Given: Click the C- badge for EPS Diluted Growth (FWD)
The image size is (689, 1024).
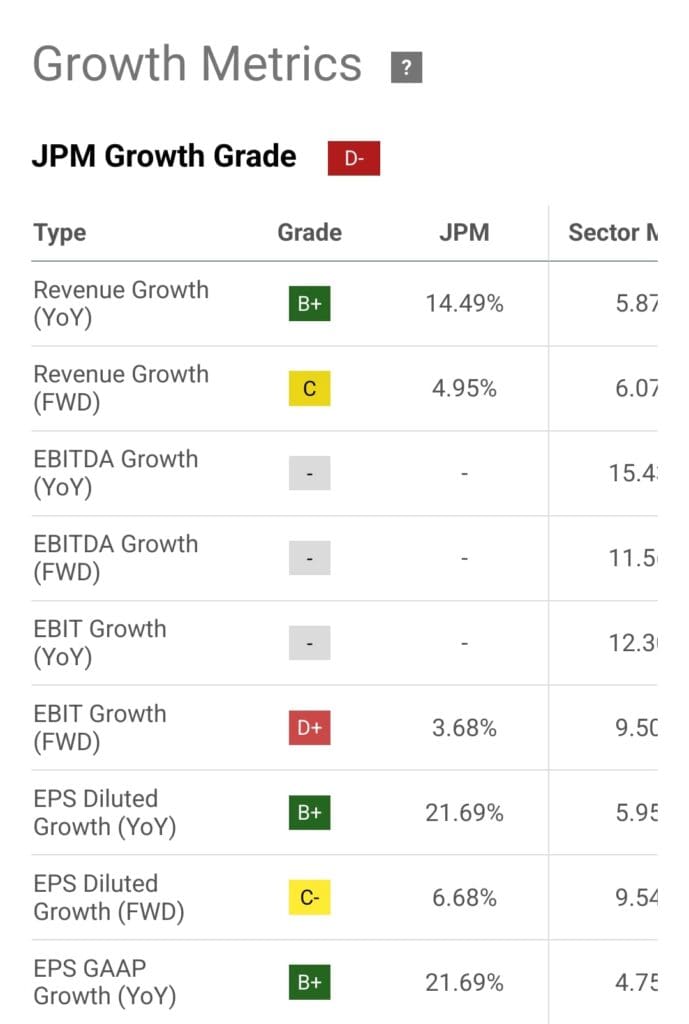Looking at the screenshot, I should pyautogui.click(x=309, y=897).
